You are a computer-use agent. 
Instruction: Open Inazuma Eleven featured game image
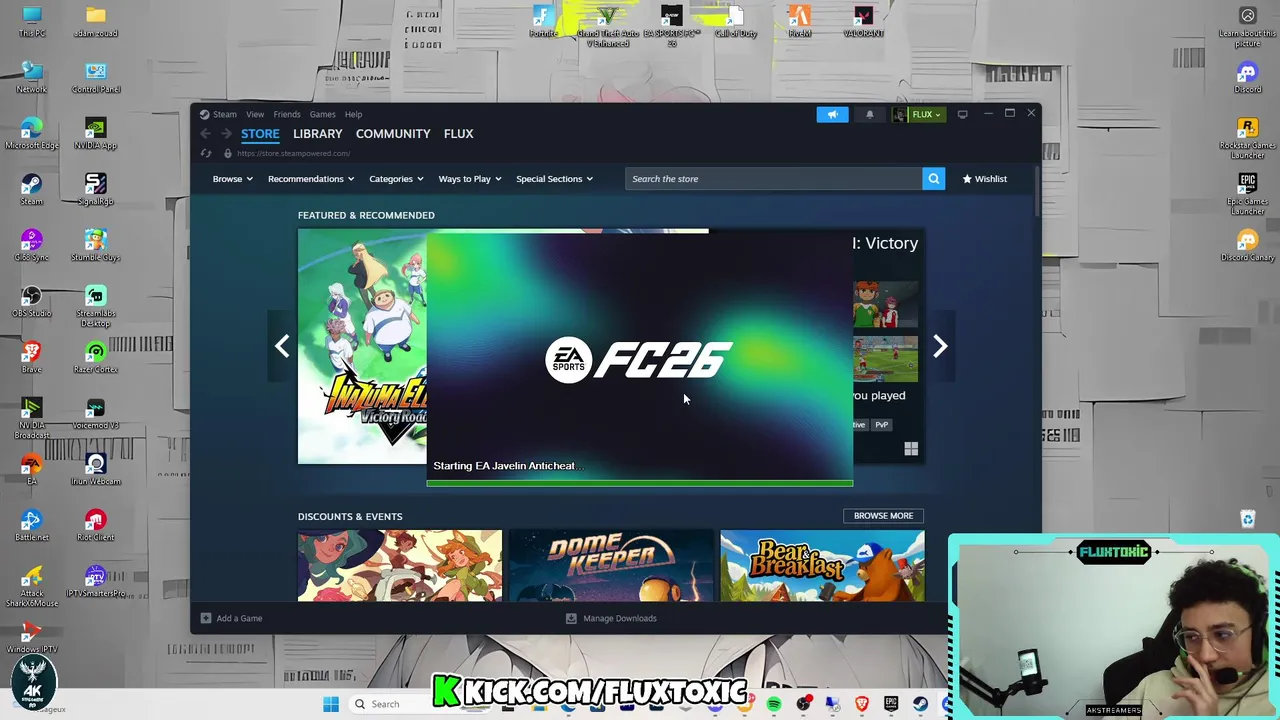coord(362,346)
